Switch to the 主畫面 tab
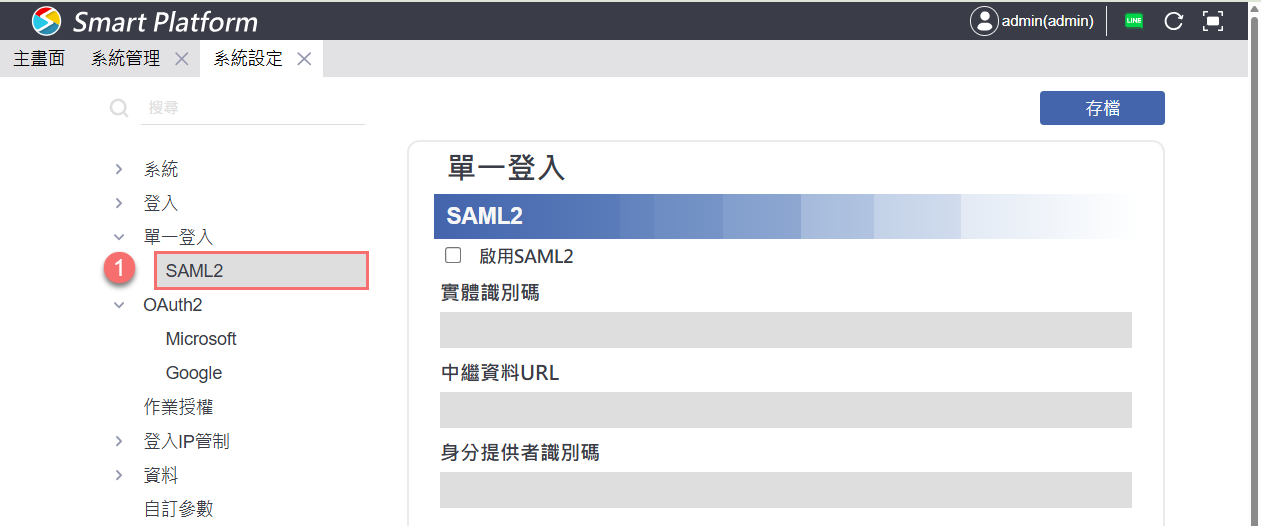Screen dimensions: 1261x526 pyautogui.click(x=39, y=59)
